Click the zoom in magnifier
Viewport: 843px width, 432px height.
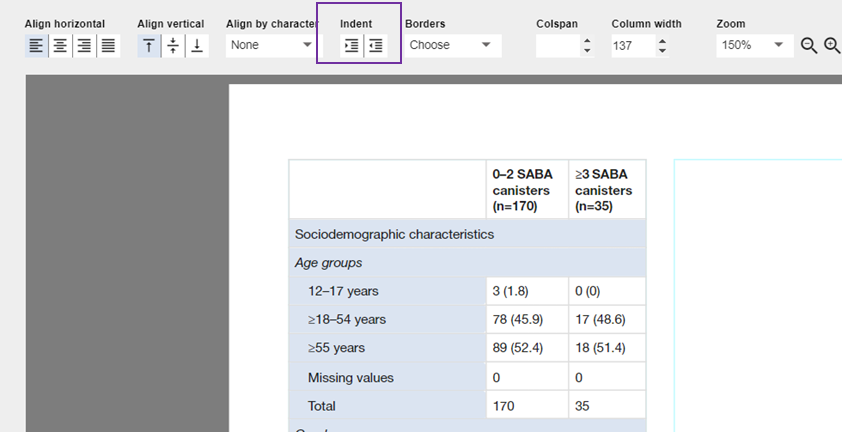click(832, 46)
